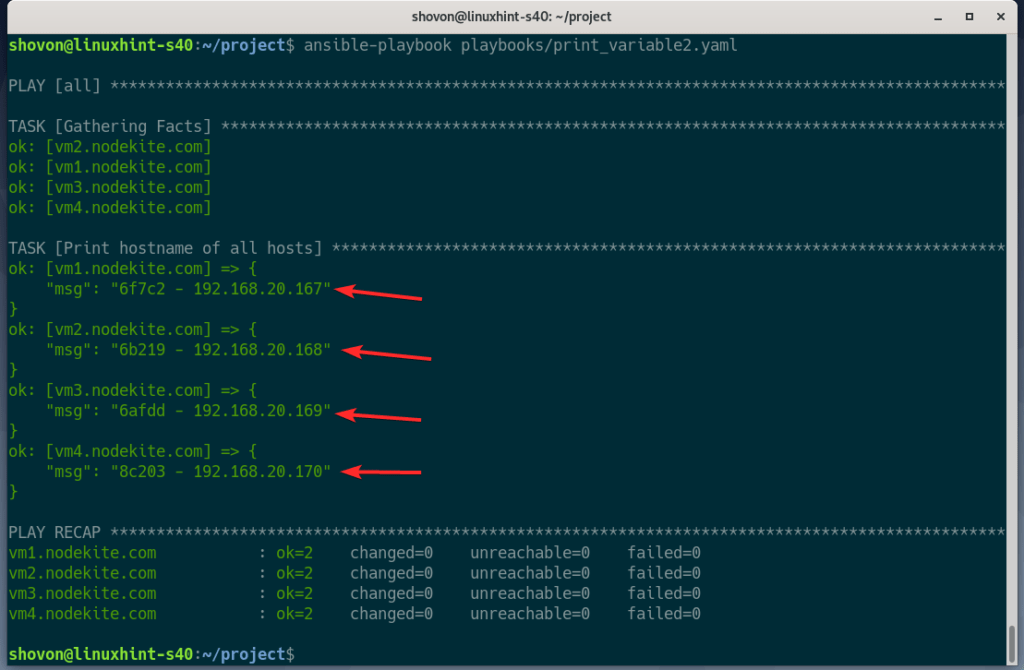This screenshot has height=670, width=1024.
Task: Click 'vm4.nodekite.com' in play recap
Action: [x=82, y=614]
